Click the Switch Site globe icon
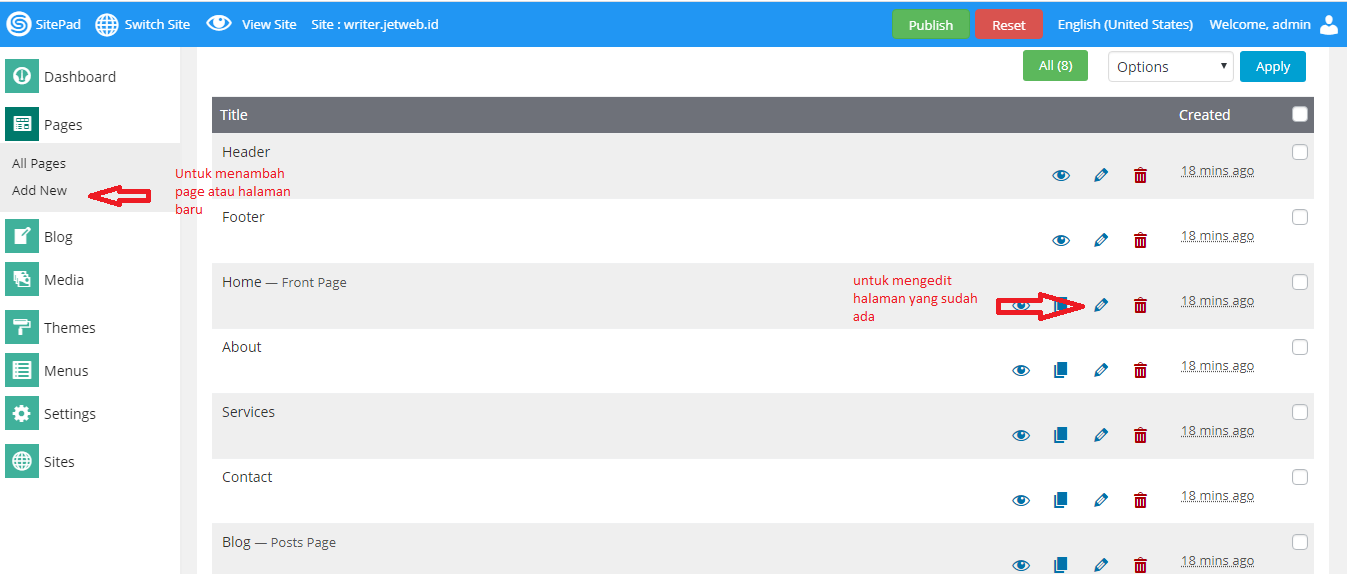The height and width of the screenshot is (574, 1347). coord(107,24)
